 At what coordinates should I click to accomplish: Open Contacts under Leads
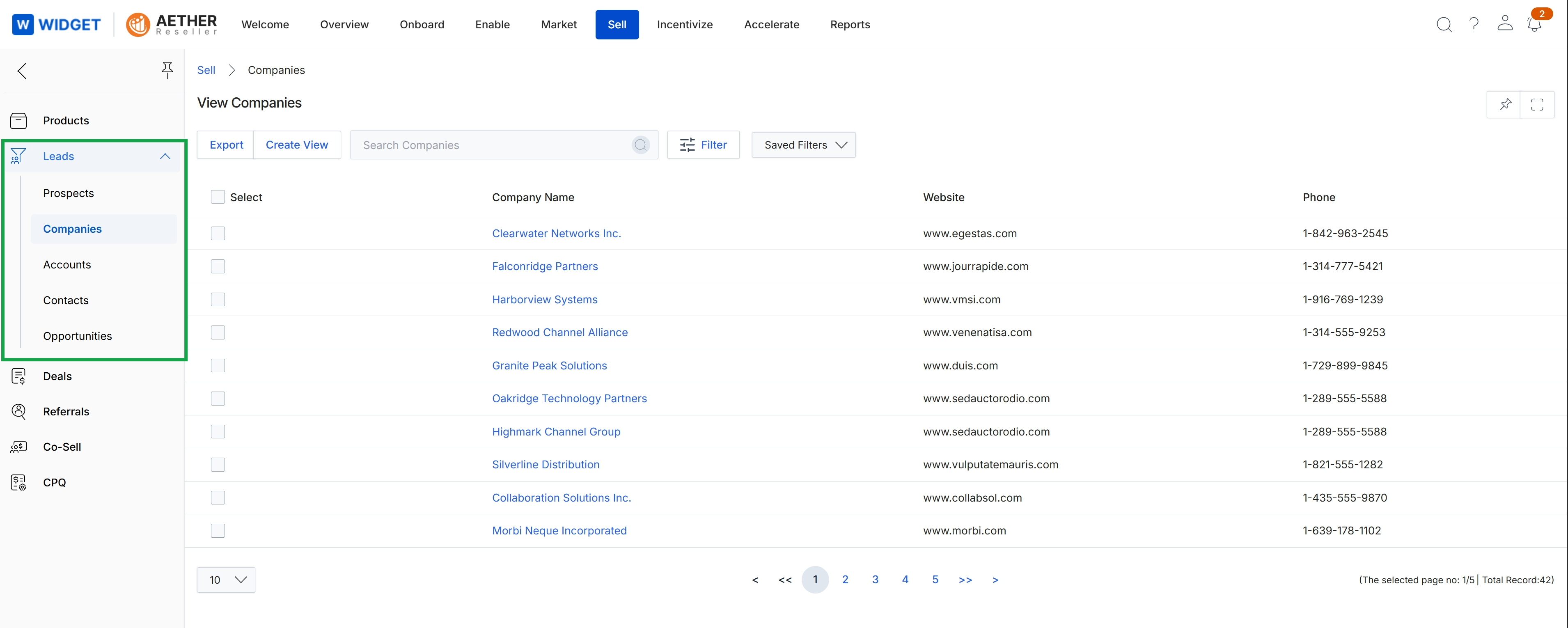pos(66,300)
